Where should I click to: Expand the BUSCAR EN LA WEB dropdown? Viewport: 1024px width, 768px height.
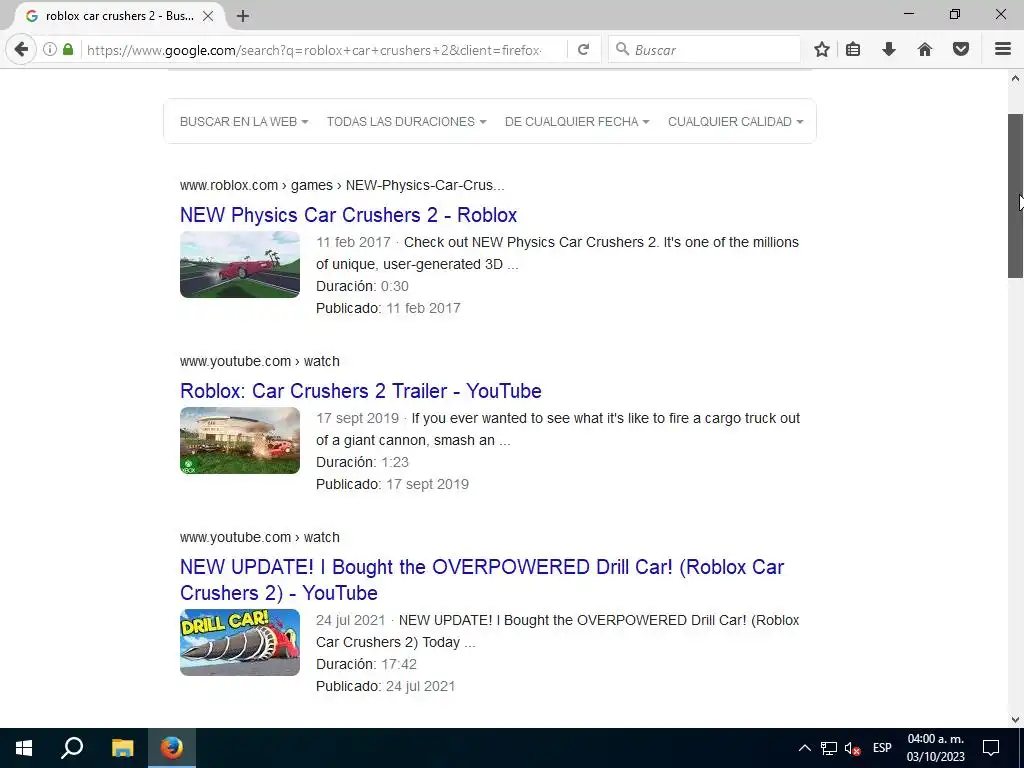(244, 121)
